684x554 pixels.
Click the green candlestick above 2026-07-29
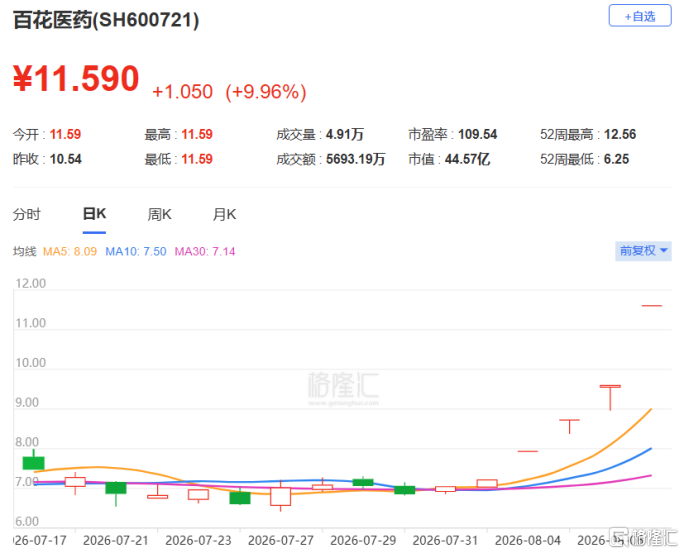pyautogui.click(x=363, y=482)
